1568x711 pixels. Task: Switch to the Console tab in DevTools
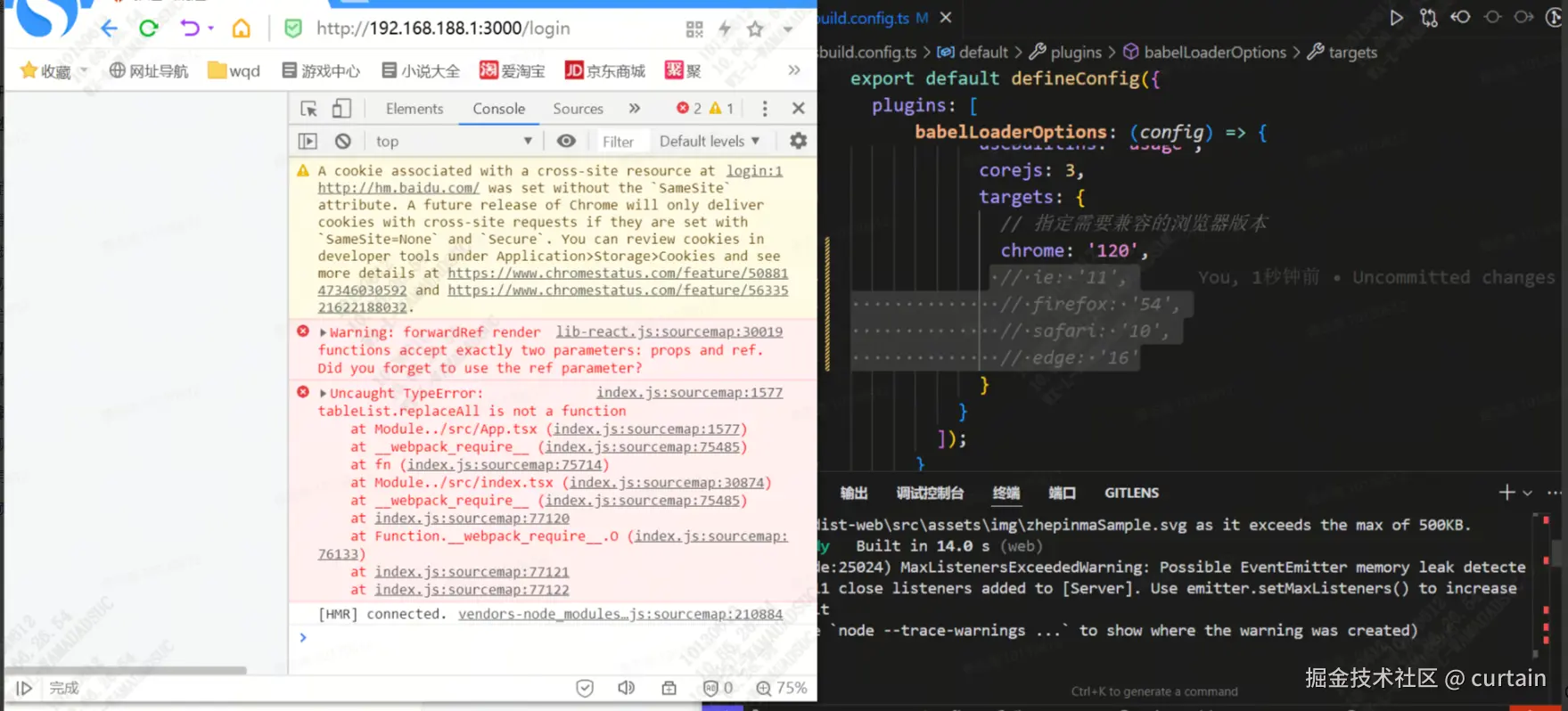click(x=499, y=109)
